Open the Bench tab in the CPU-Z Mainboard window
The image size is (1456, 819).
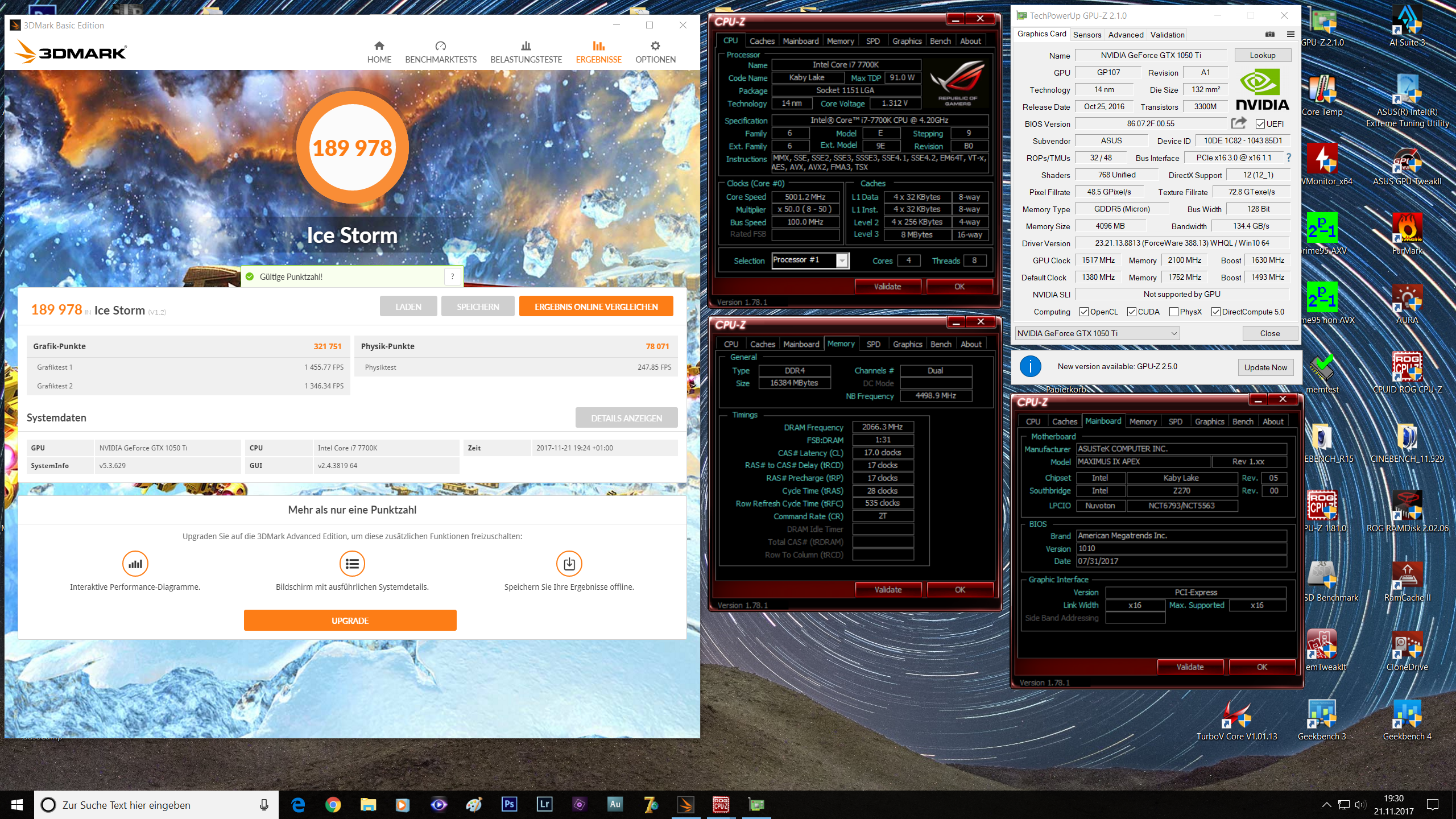(x=1243, y=421)
